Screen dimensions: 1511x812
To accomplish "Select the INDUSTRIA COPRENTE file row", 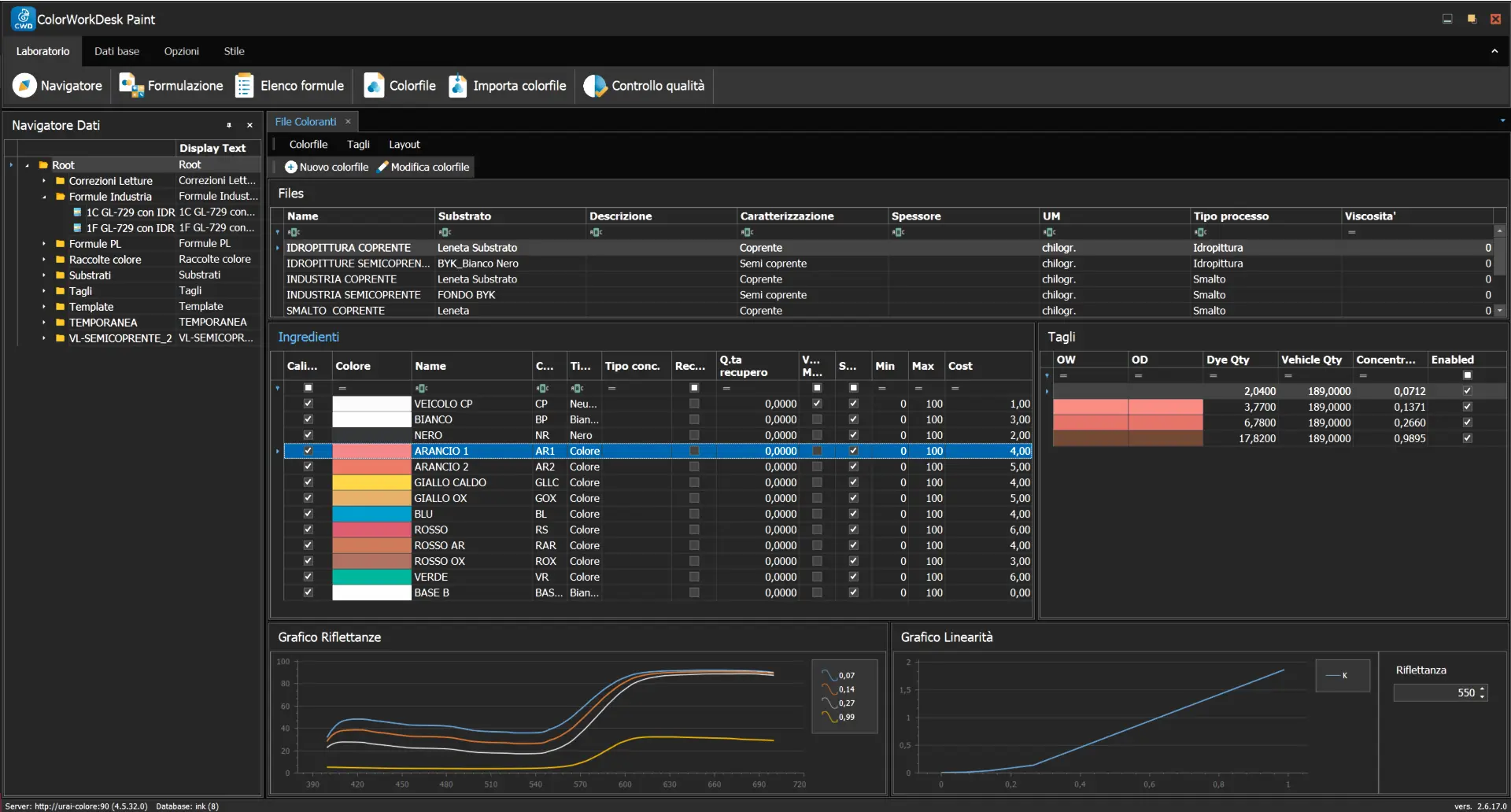I will coord(342,279).
